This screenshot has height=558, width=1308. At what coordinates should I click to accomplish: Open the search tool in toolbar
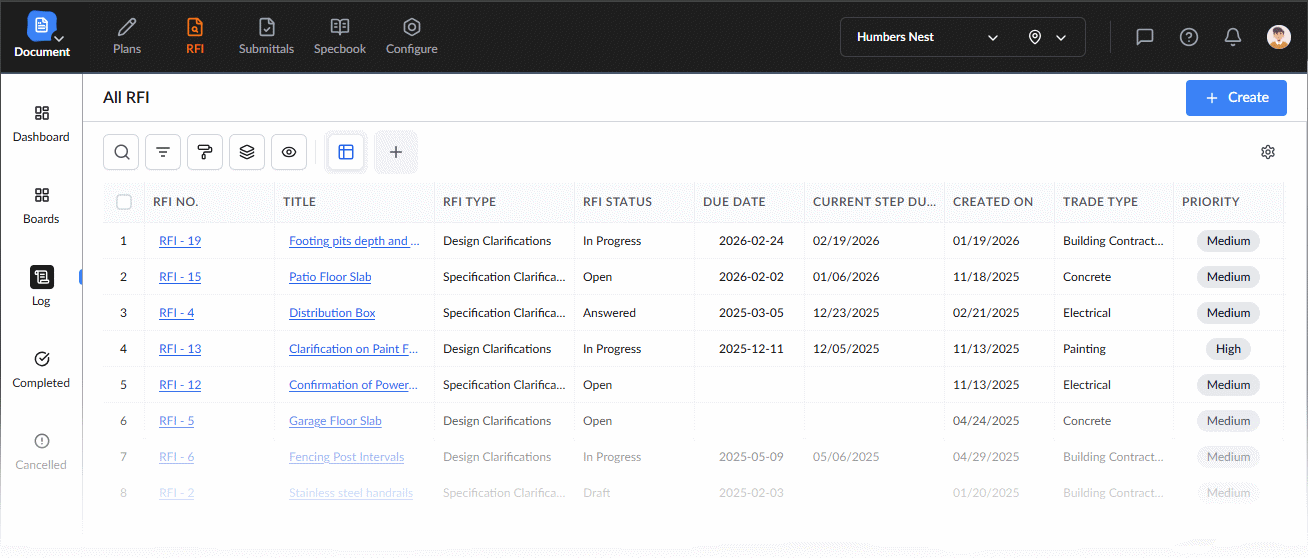(121, 152)
